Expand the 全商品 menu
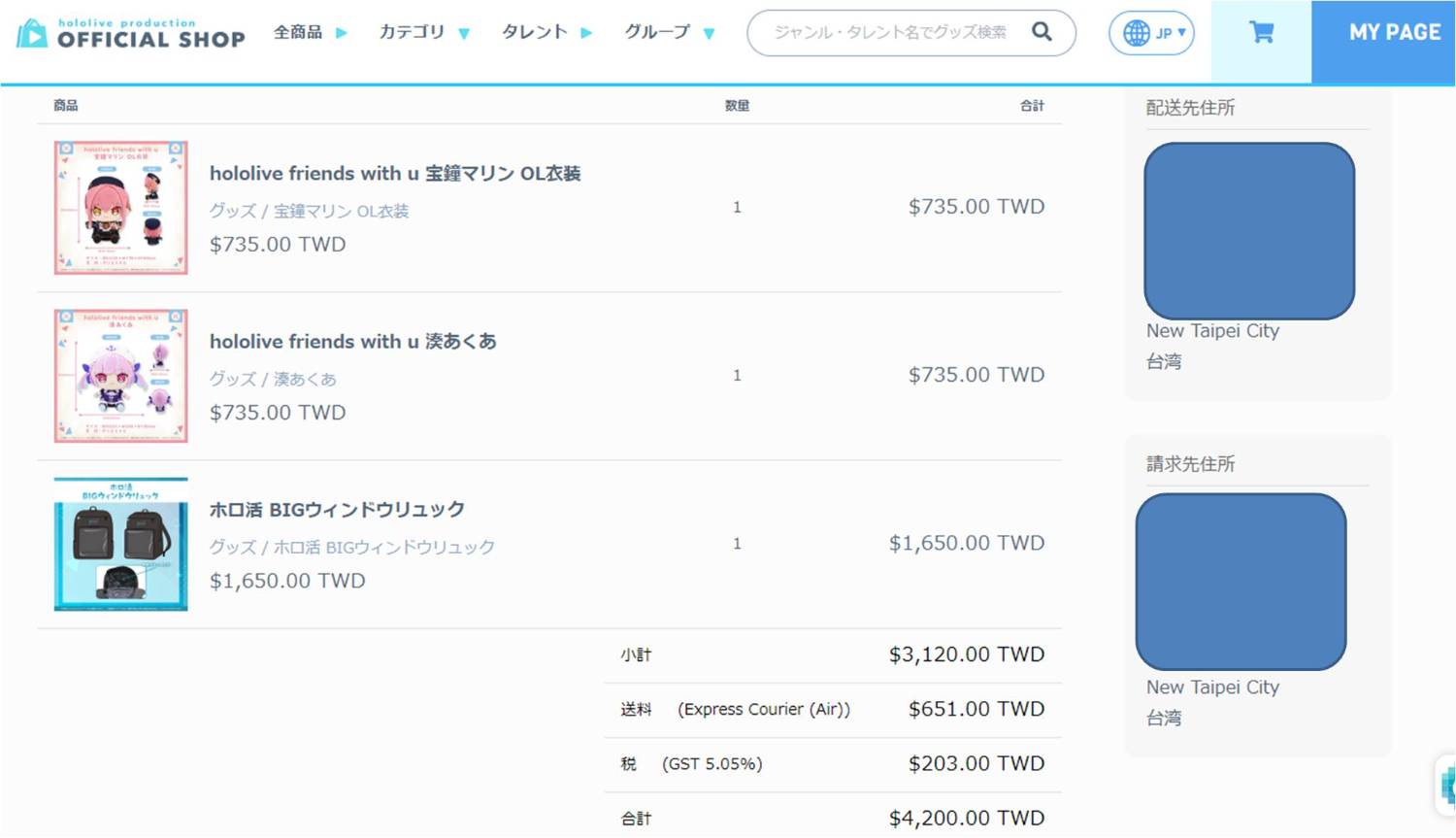Image resolution: width=1456 pixels, height=838 pixels. [310, 32]
